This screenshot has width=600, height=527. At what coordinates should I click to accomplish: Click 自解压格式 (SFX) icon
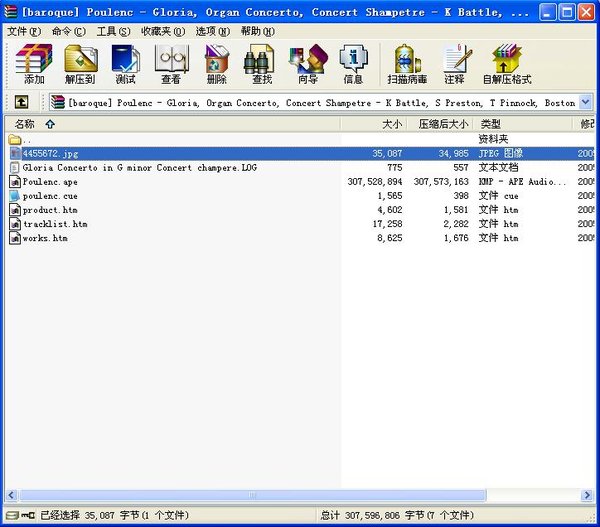[507, 64]
